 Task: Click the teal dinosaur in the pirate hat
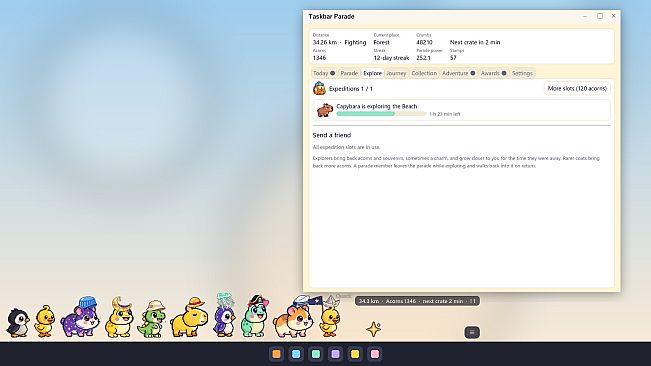(x=255, y=316)
